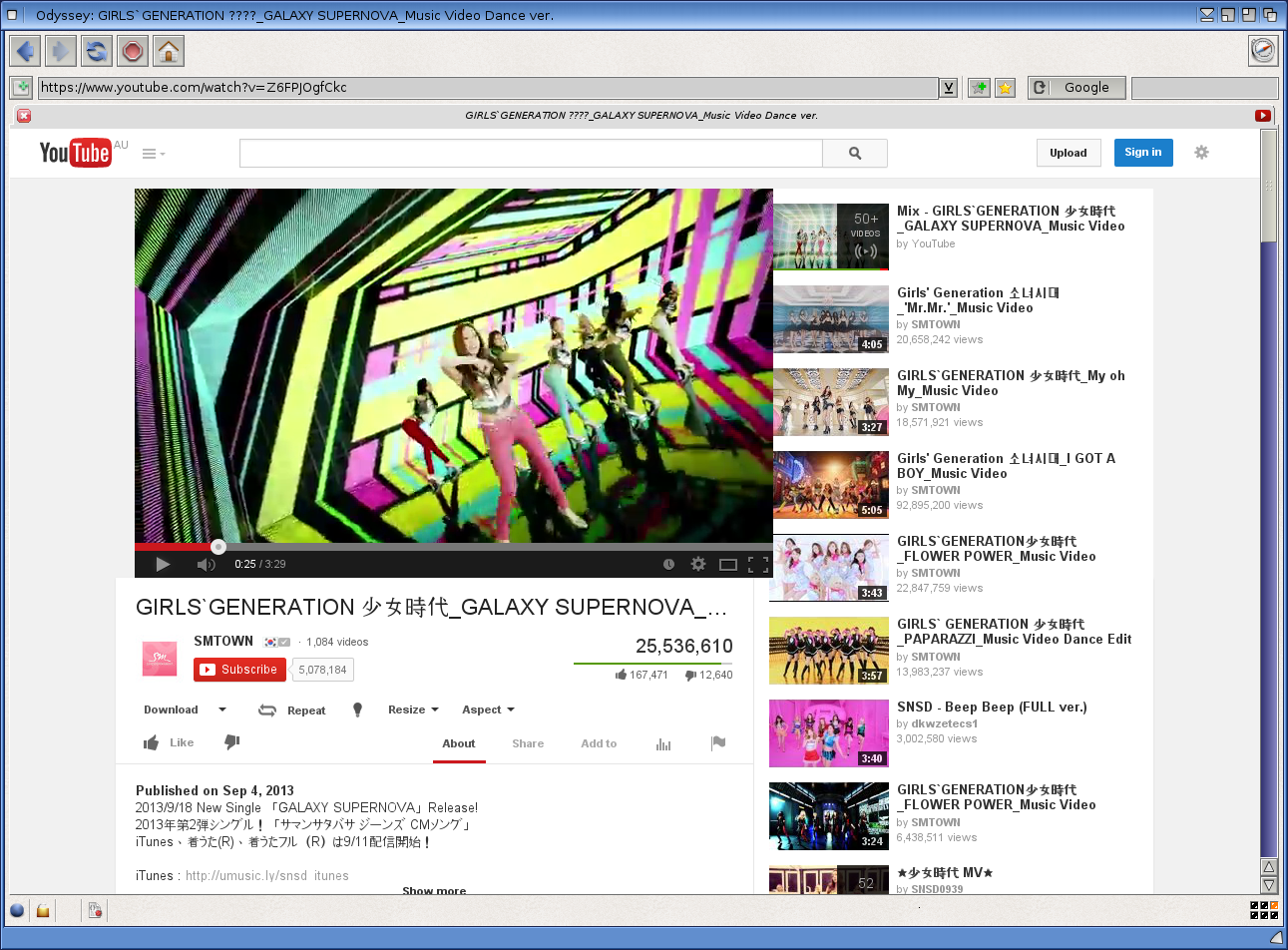The image size is (1288, 950).
Task: Switch to the Share tab
Action: pos(528,743)
